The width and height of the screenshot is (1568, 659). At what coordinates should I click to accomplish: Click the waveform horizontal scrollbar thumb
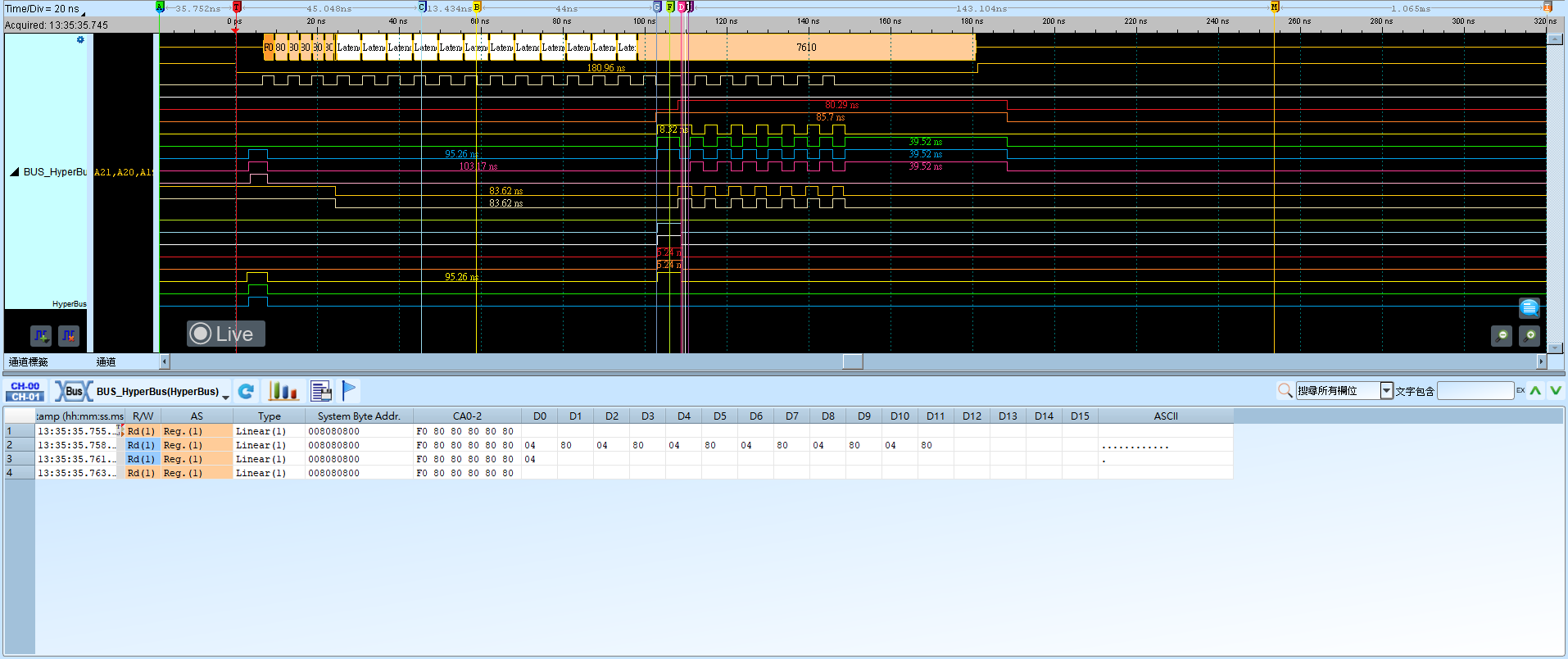853,361
